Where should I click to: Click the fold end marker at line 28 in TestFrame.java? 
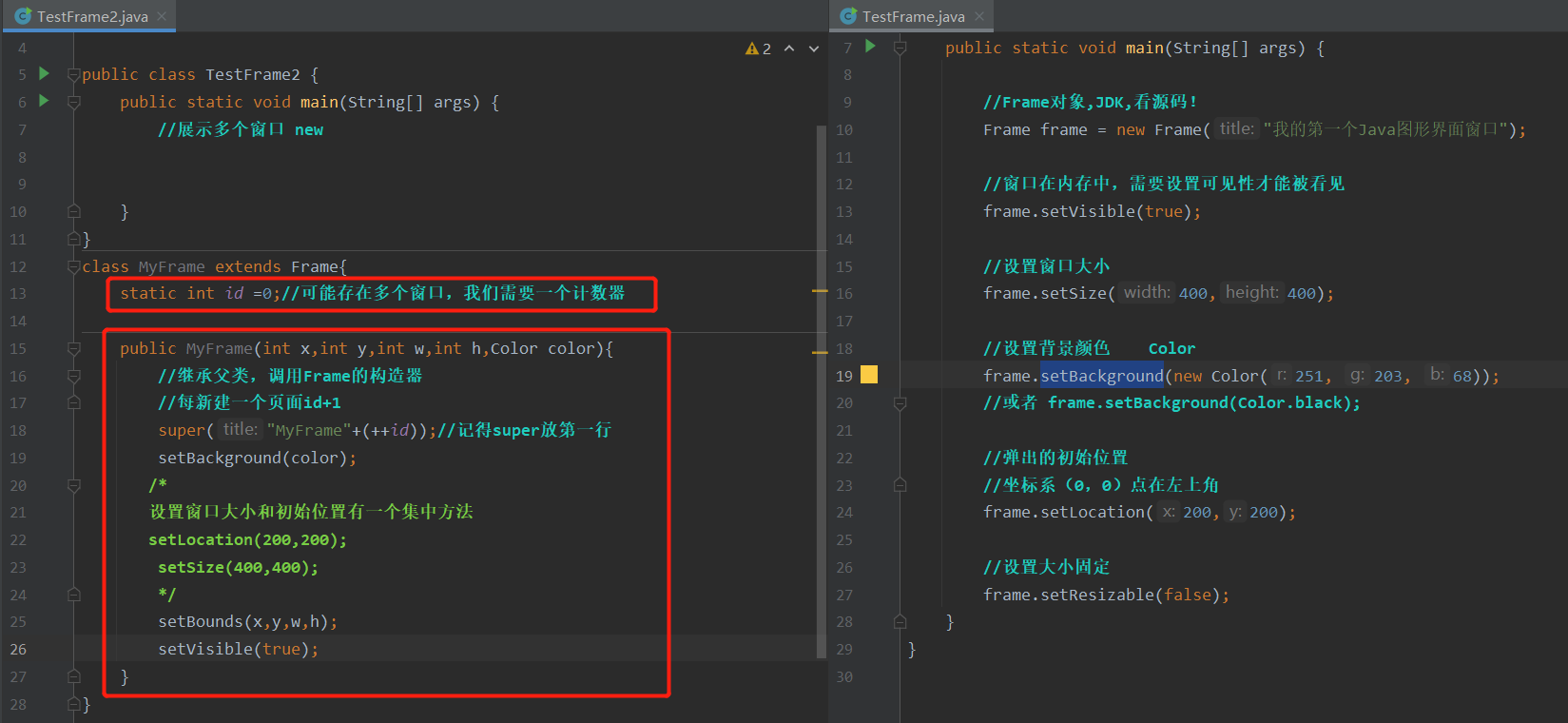[900, 621]
